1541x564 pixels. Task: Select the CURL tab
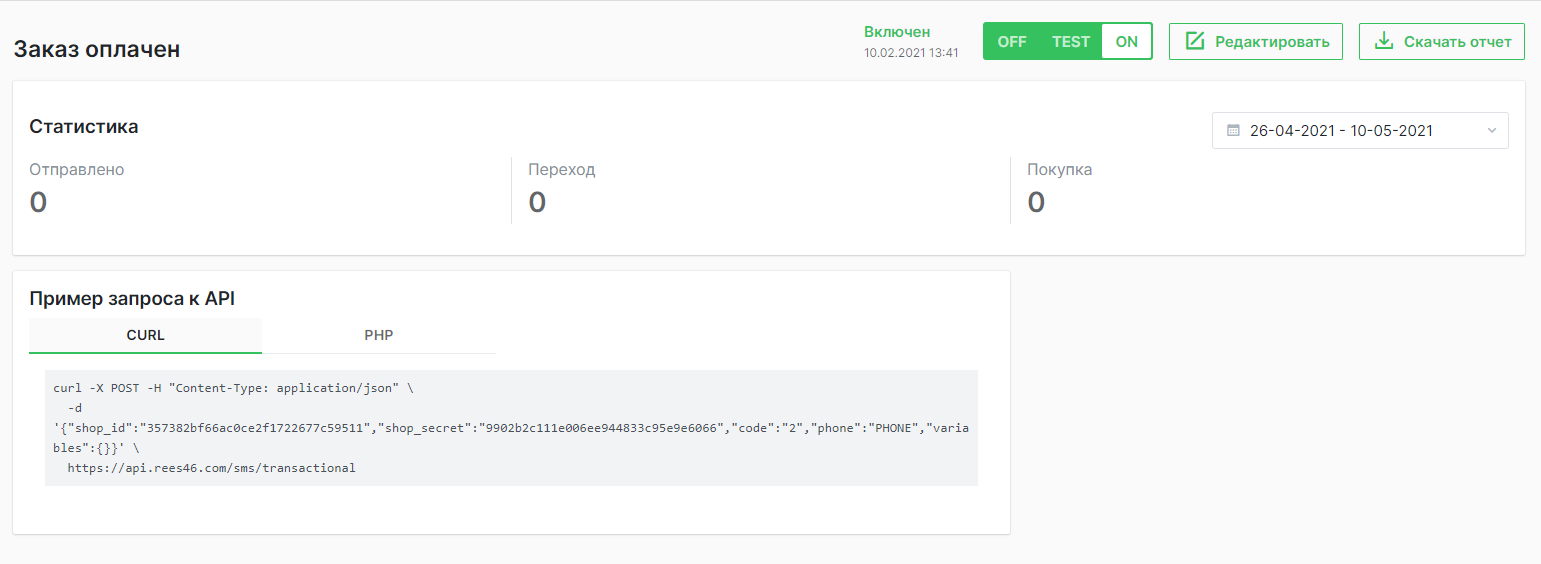[145, 335]
